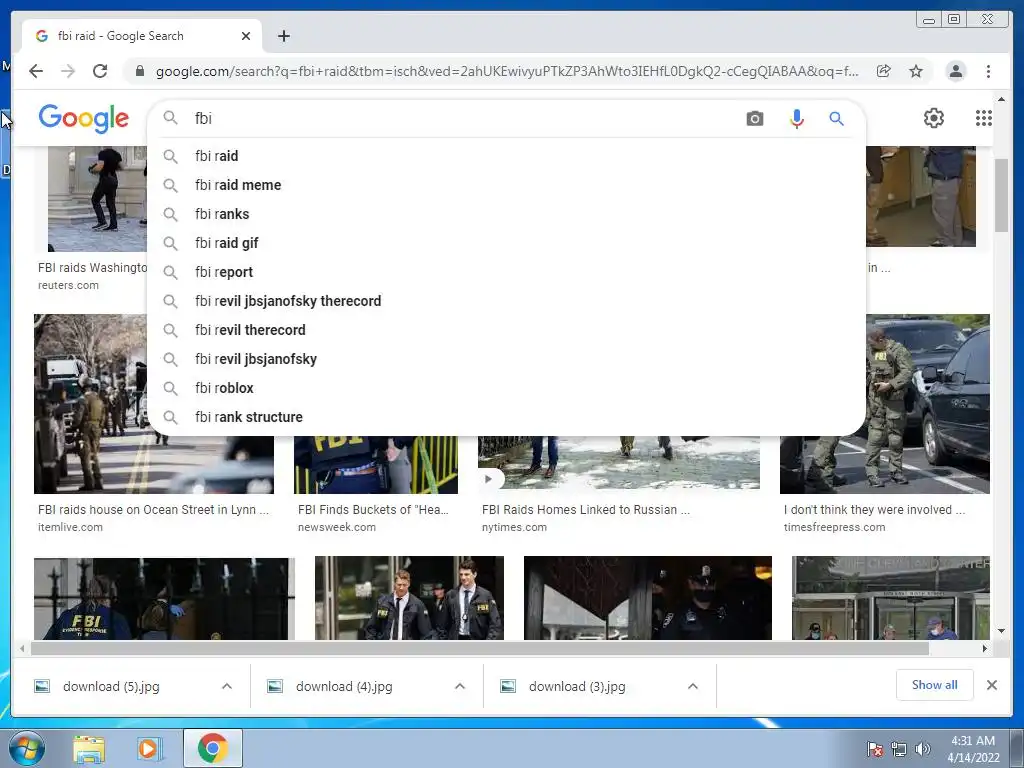1024x768 pixels.
Task: Open the Chrome profile avatar menu
Action: click(955, 71)
